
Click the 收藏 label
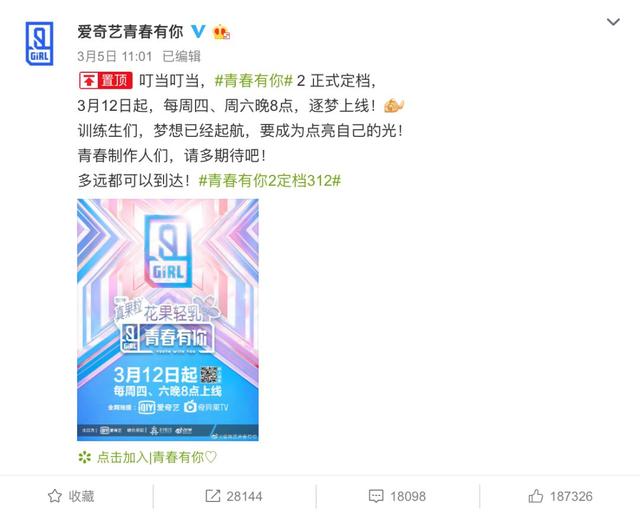pos(81,496)
